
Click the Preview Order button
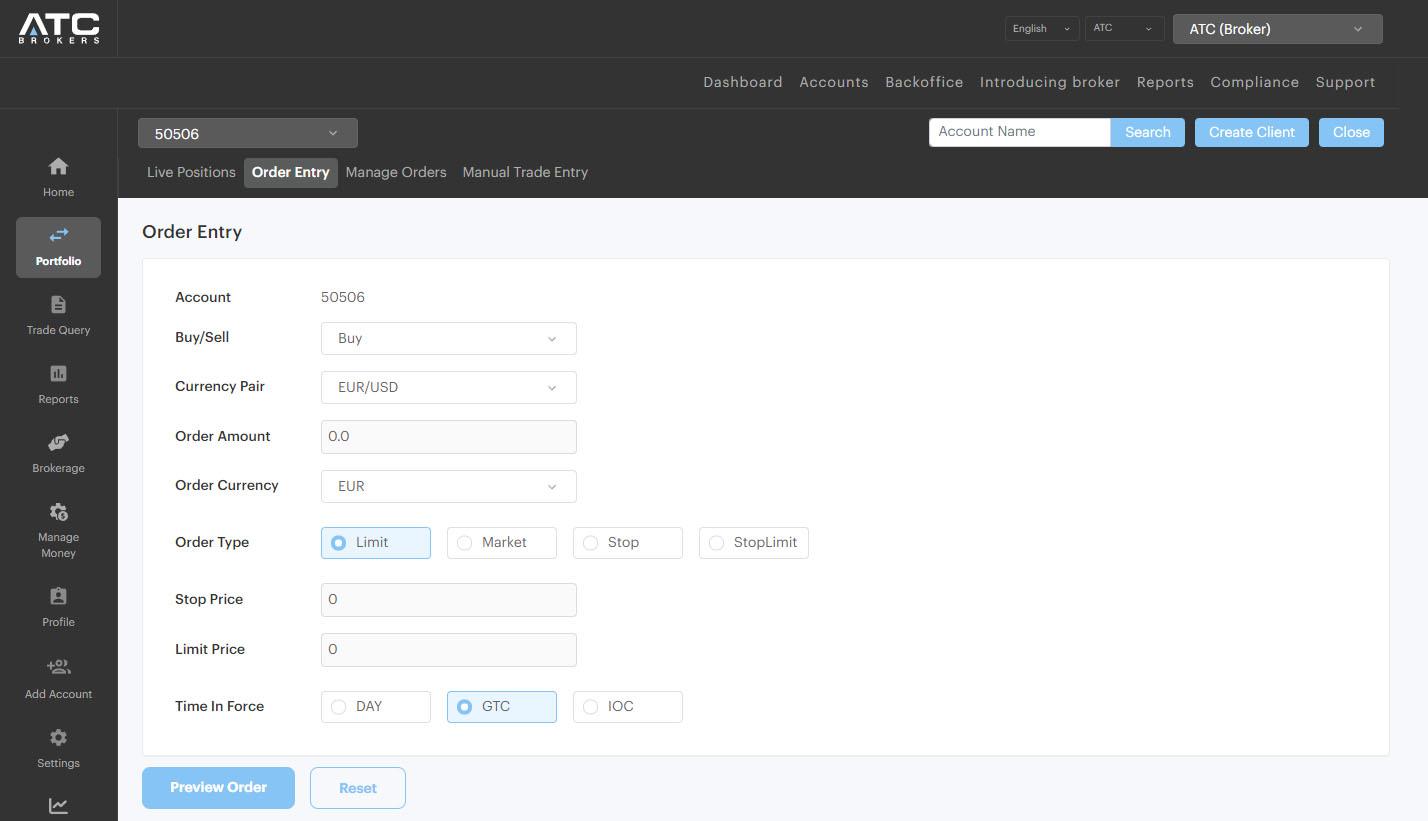pos(218,788)
